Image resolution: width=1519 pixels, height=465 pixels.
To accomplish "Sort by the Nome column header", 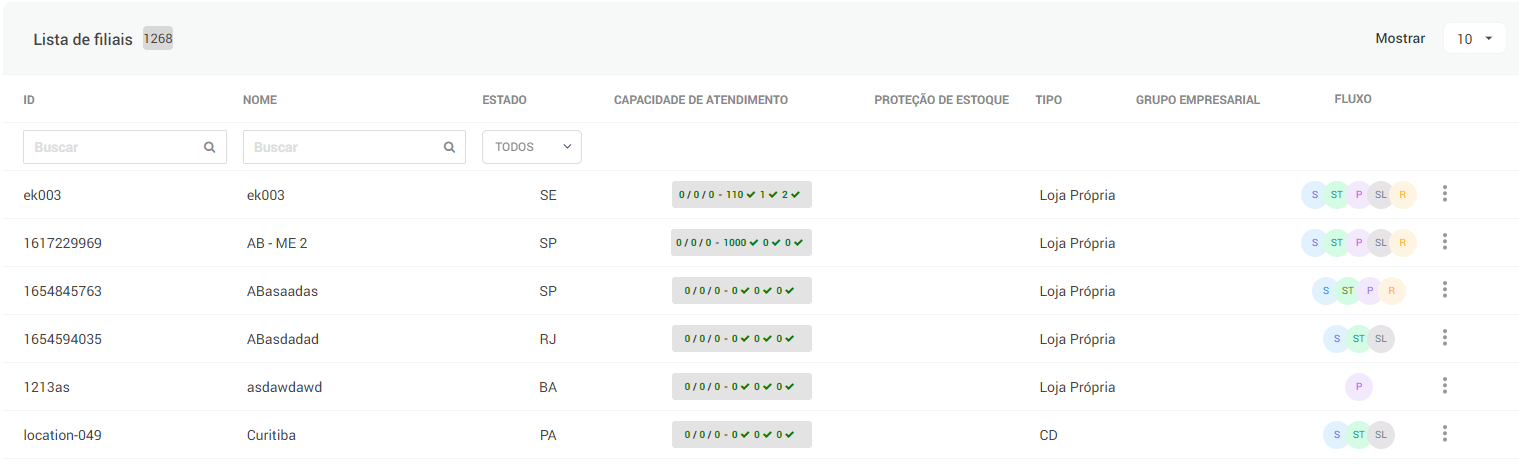I will pyautogui.click(x=260, y=100).
